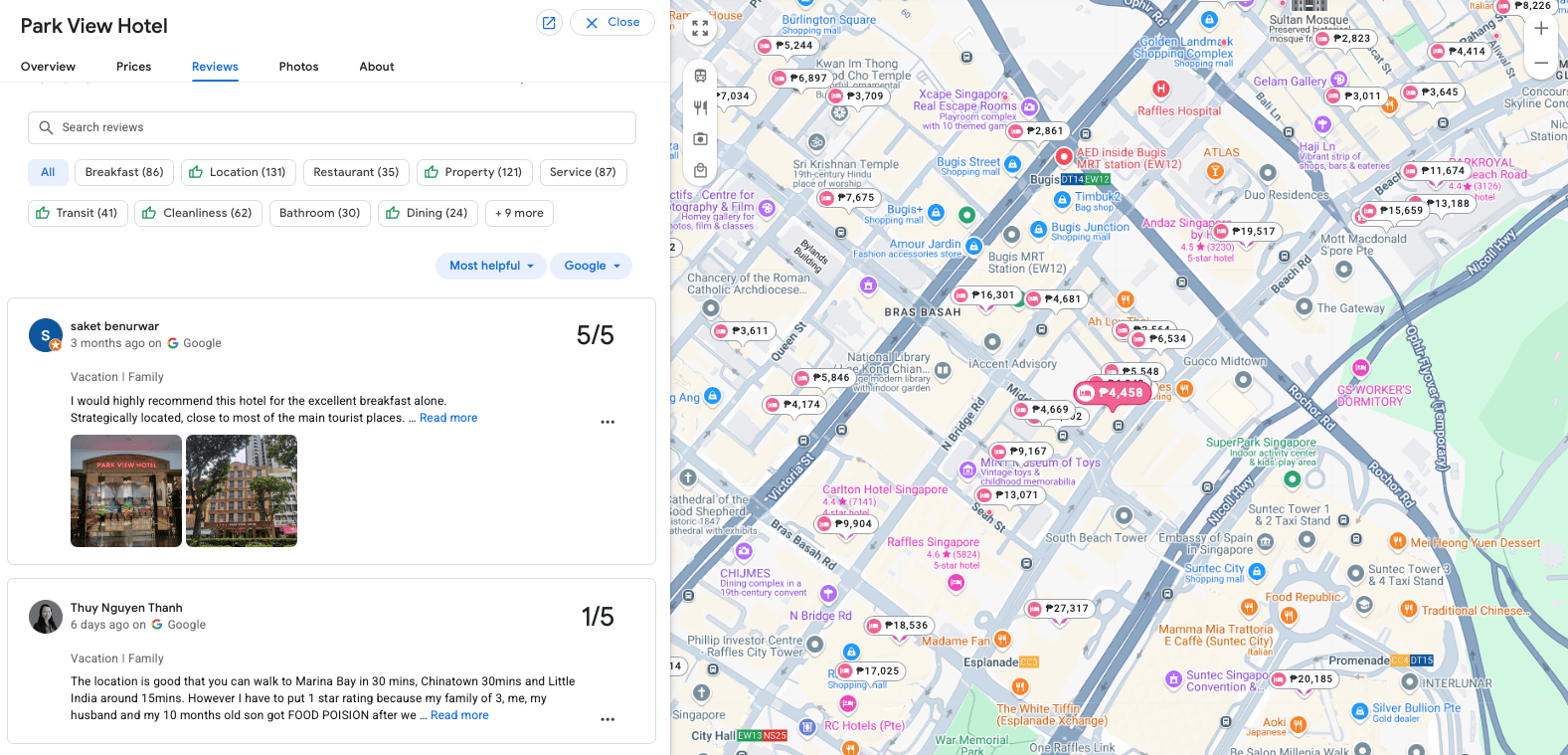This screenshot has height=755, width=1568.
Task: Click Raffles Singapore hotel label on map
Action: (x=933, y=542)
